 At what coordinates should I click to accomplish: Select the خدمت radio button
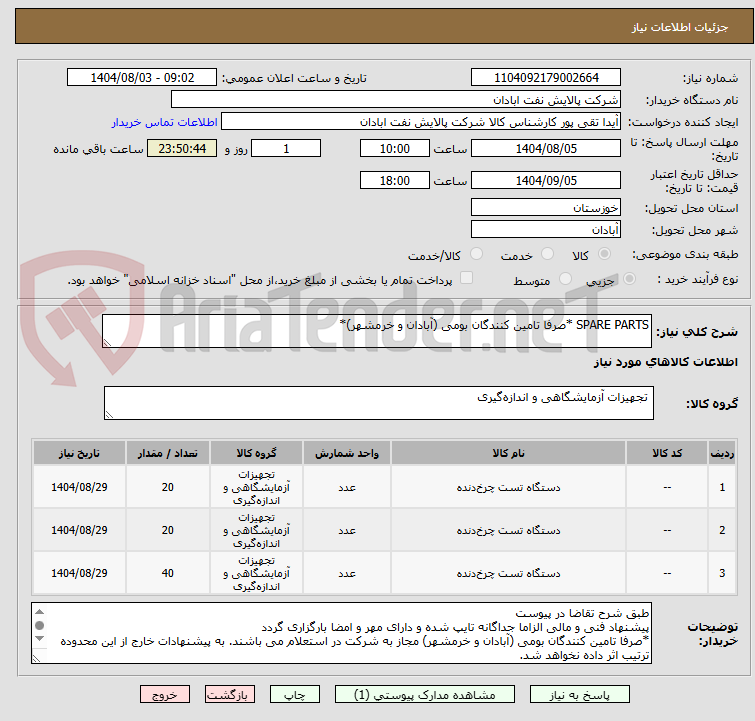(x=547, y=254)
